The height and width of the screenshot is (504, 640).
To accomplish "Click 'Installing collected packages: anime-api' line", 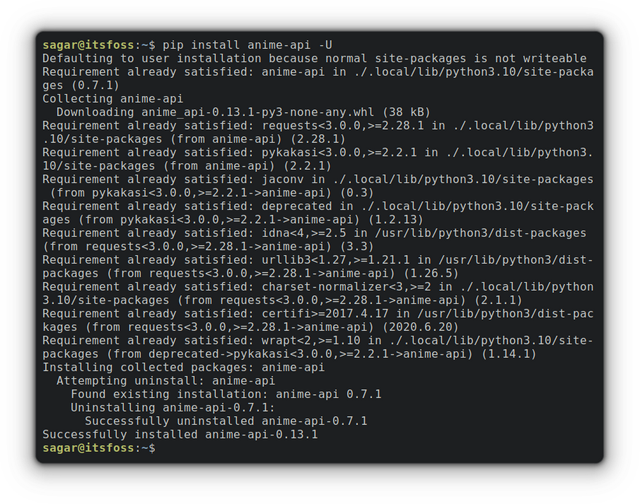I will (x=184, y=368).
